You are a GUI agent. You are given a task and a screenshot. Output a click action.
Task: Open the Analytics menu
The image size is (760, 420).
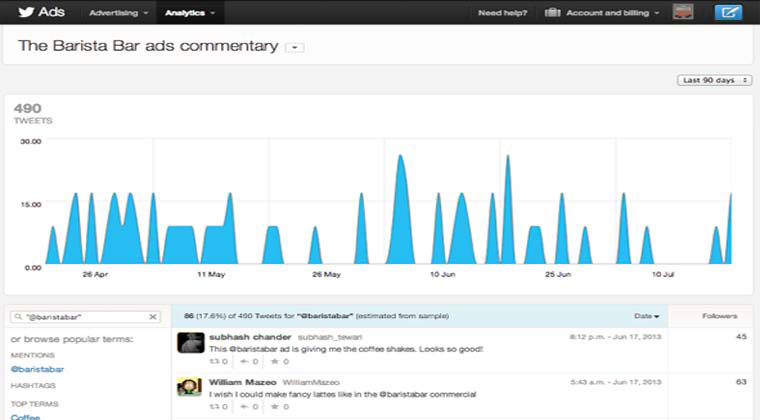(190, 13)
